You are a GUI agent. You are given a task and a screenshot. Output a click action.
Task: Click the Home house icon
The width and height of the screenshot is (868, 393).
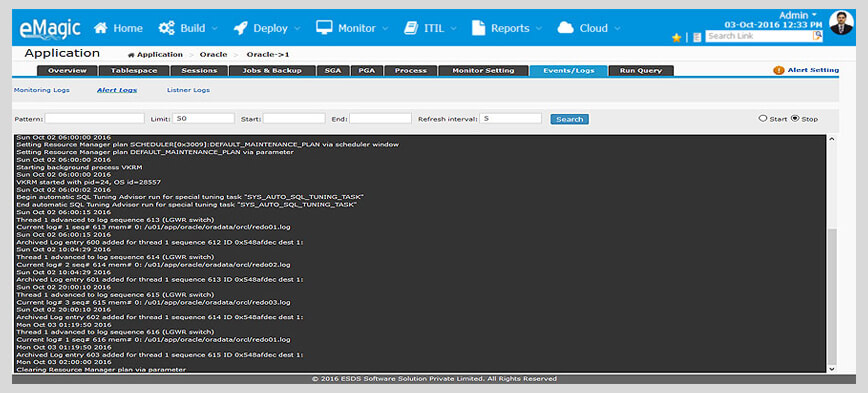(x=100, y=28)
